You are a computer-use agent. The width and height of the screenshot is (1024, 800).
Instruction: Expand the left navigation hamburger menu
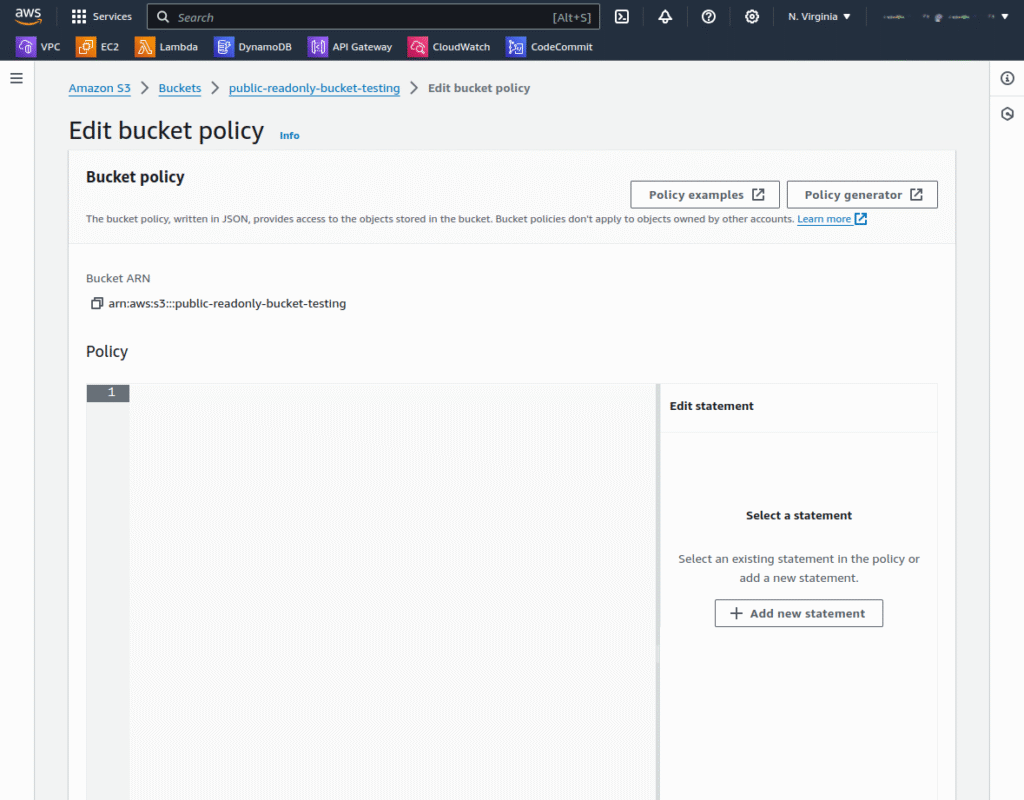tap(17, 78)
